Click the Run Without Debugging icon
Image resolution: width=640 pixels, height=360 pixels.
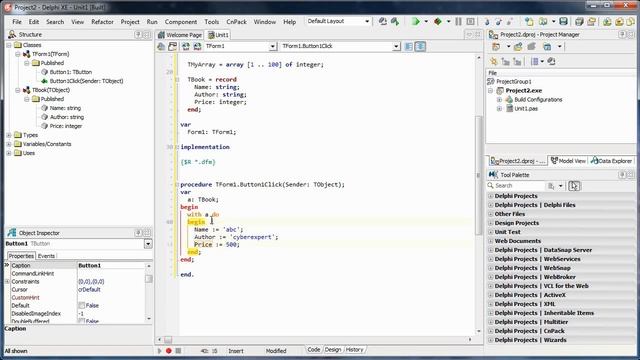point(438,21)
